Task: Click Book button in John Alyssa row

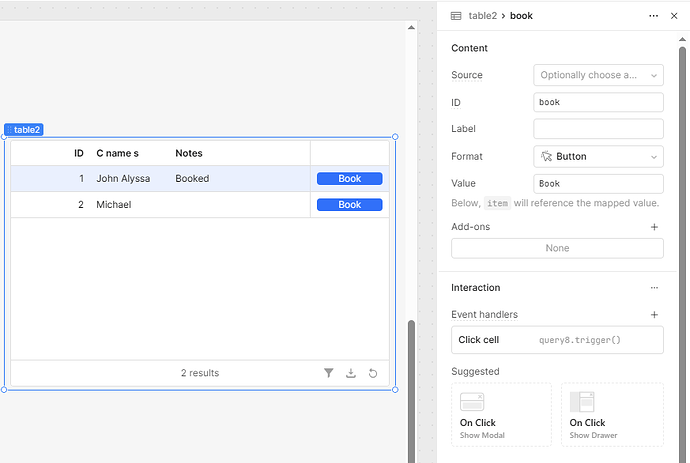Action: (x=349, y=179)
